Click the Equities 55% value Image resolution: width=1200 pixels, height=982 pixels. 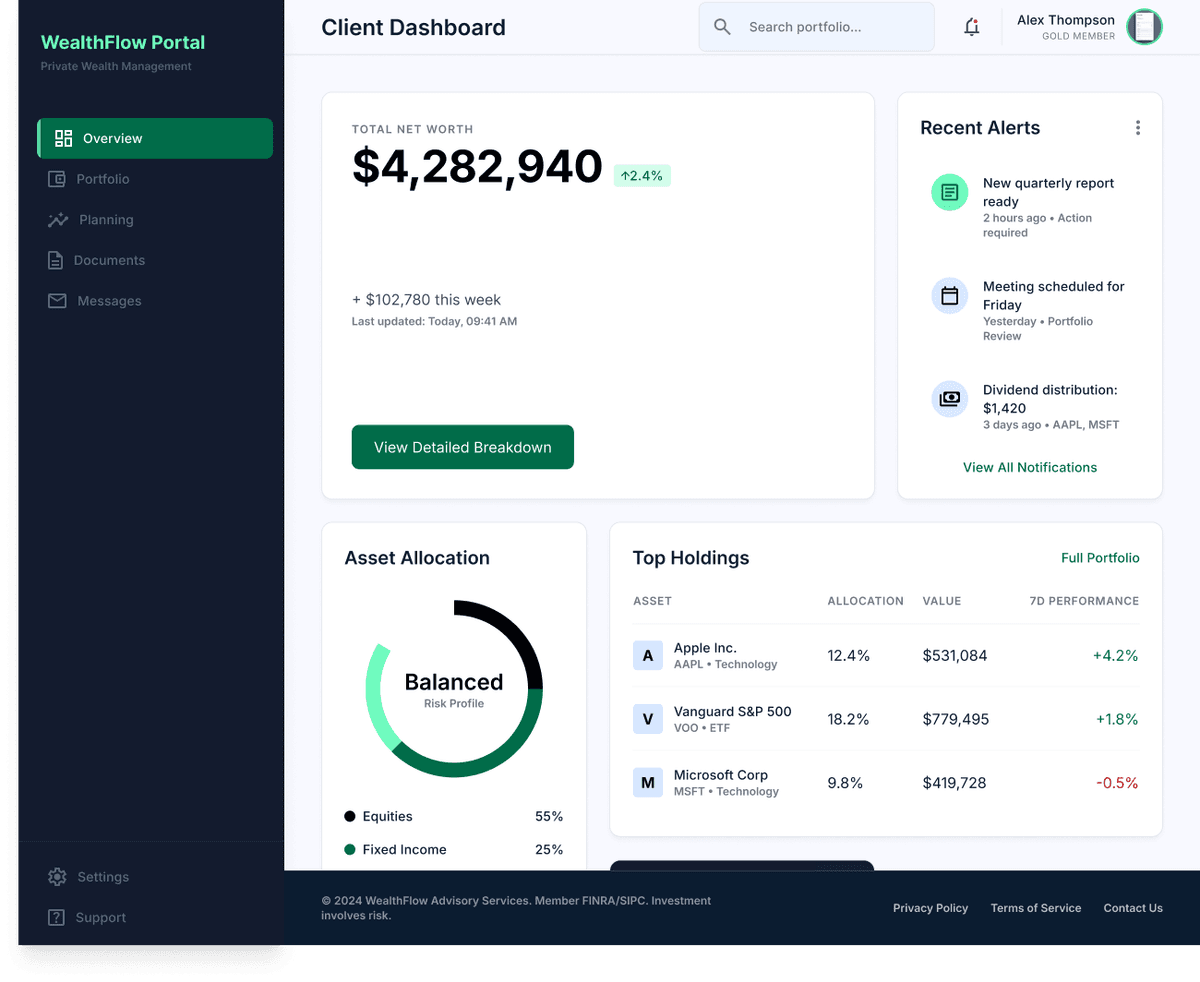click(549, 817)
